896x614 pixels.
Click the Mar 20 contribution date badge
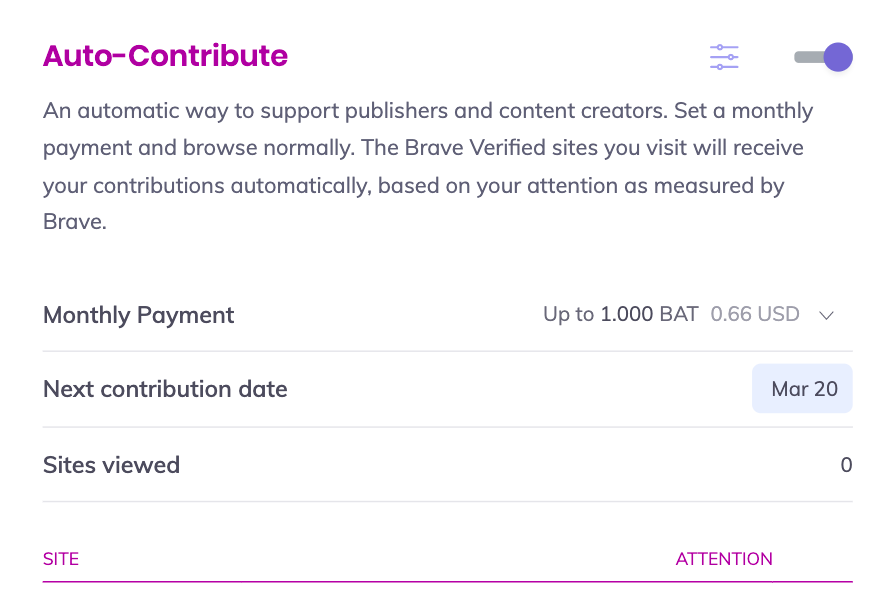[803, 389]
